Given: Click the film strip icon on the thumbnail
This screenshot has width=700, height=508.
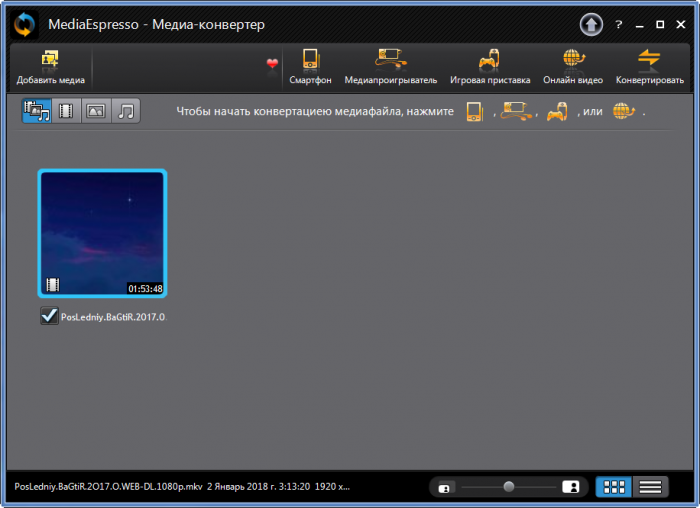Looking at the screenshot, I should pos(53,285).
